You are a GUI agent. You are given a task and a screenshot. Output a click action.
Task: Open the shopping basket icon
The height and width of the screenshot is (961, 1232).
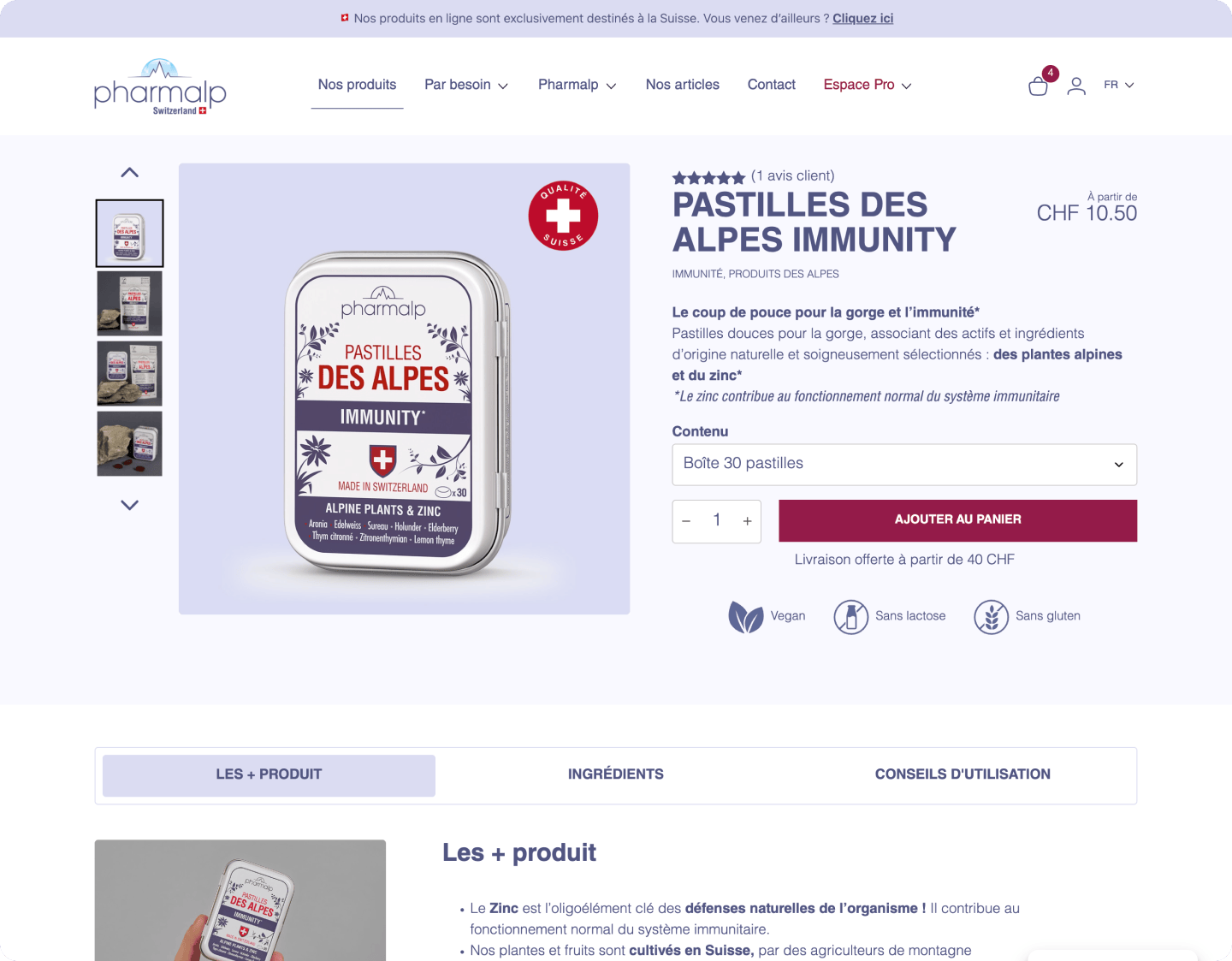click(x=1038, y=86)
